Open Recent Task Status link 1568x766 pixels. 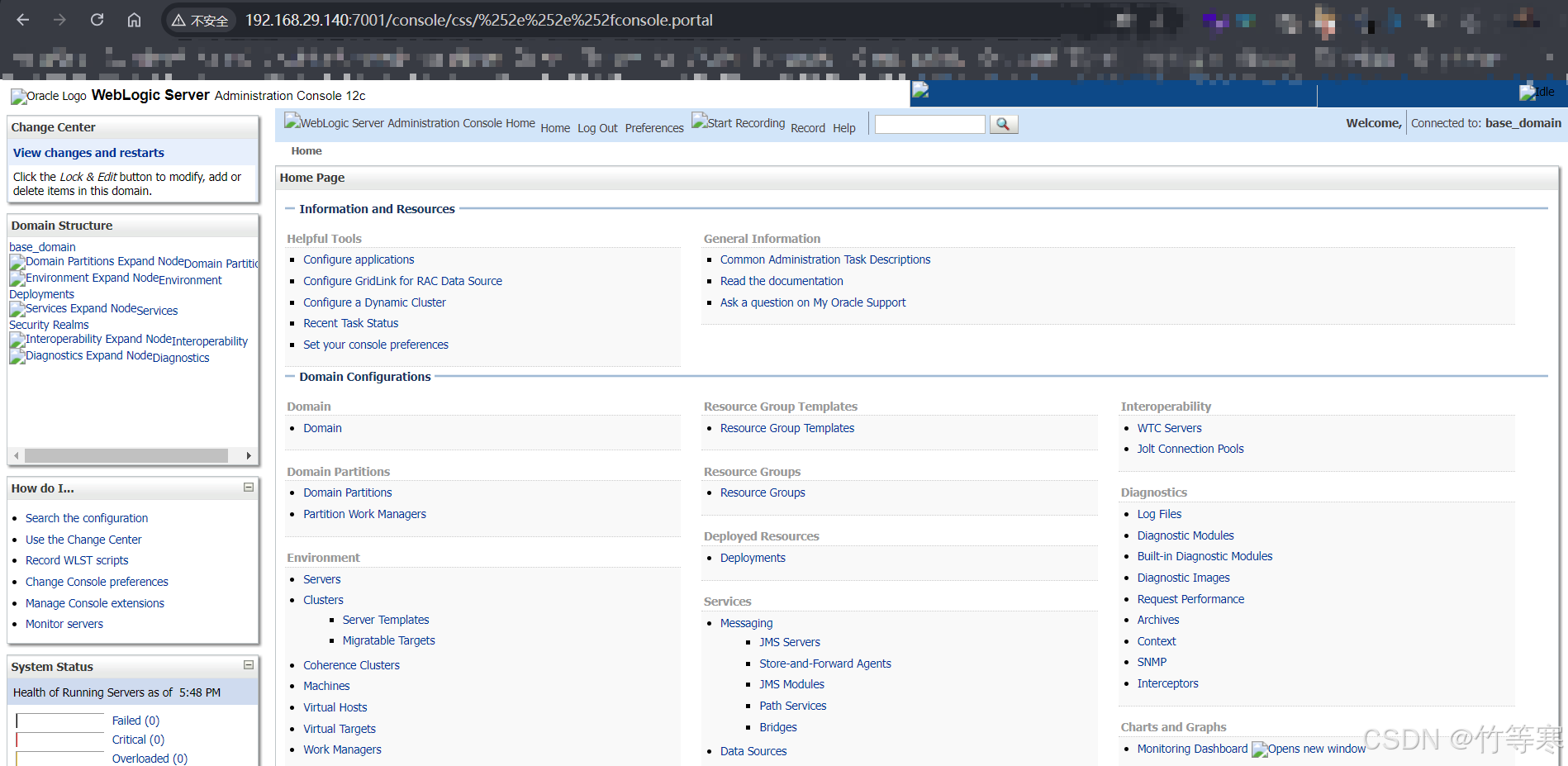point(350,323)
